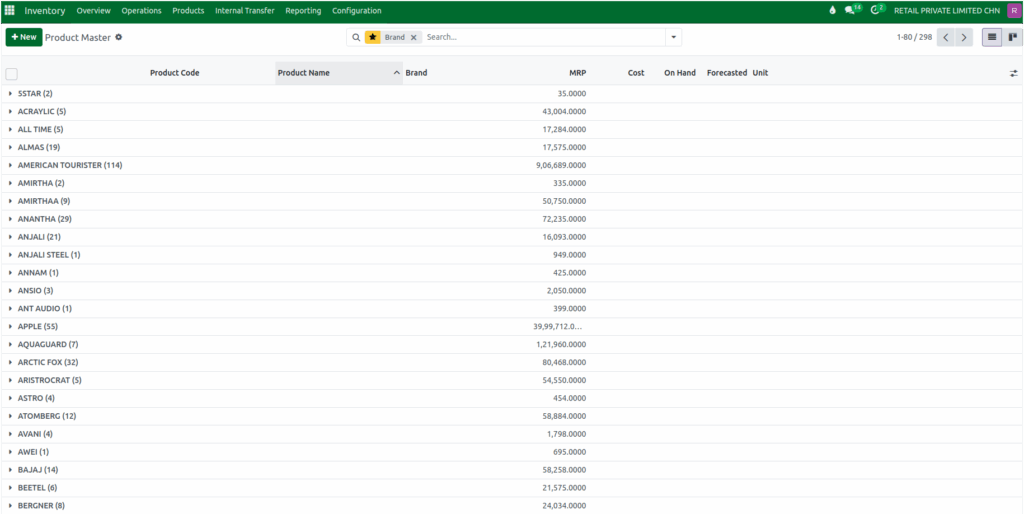The height and width of the screenshot is (514, 1024).
Task: Expand the ALL TIME (5) group
Action: coord(10,129)
